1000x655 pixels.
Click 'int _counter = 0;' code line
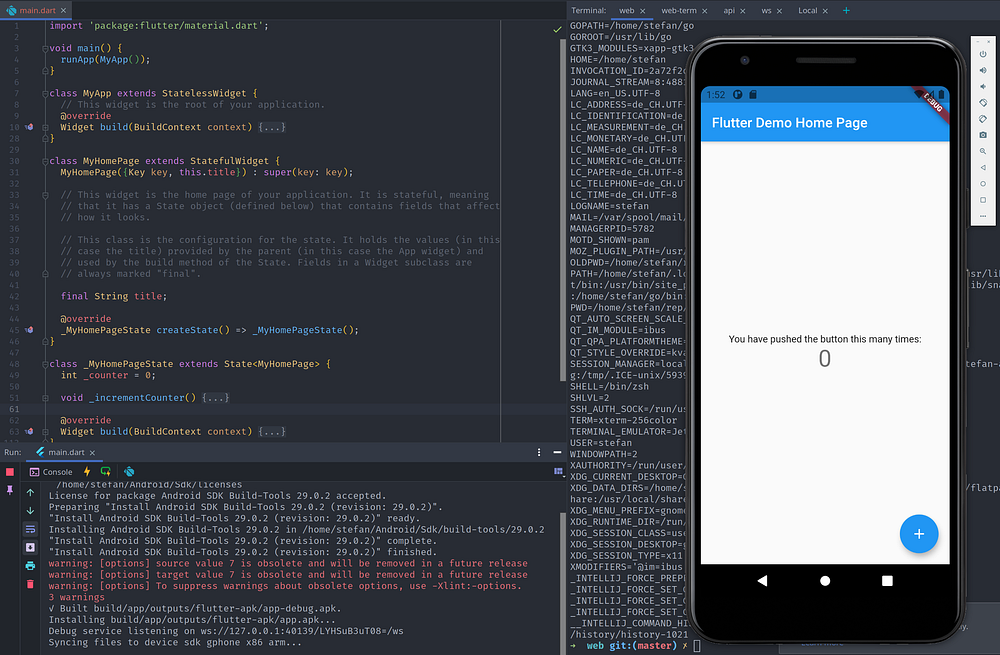pos(108,375)
